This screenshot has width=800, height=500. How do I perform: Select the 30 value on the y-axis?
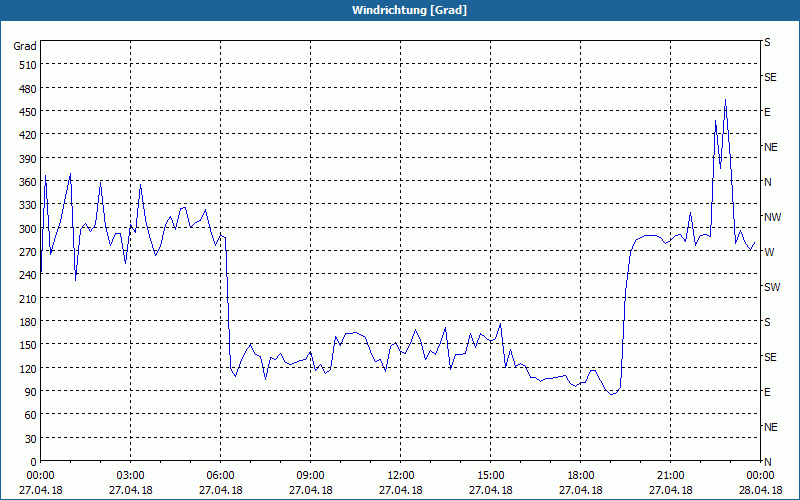pyautogui.click(x=31, y=439)
